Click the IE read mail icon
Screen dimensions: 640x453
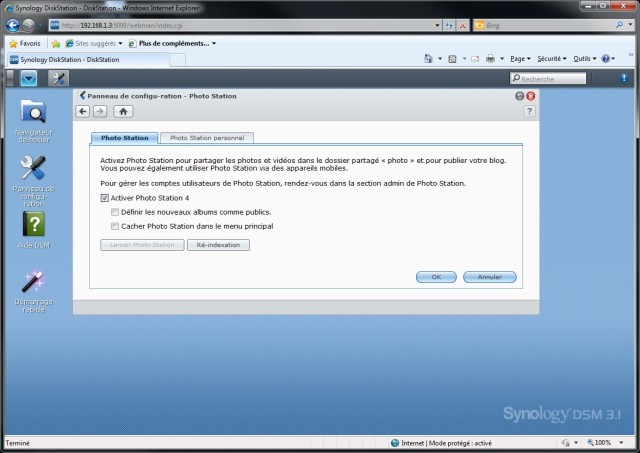tap(475, 59)
